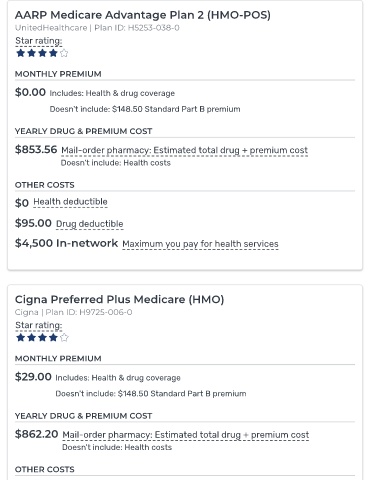Image resolution: width=370 pixels, height=480 pixels.
Task: Open the Drug deductible explanation
Action: [90, 224]
